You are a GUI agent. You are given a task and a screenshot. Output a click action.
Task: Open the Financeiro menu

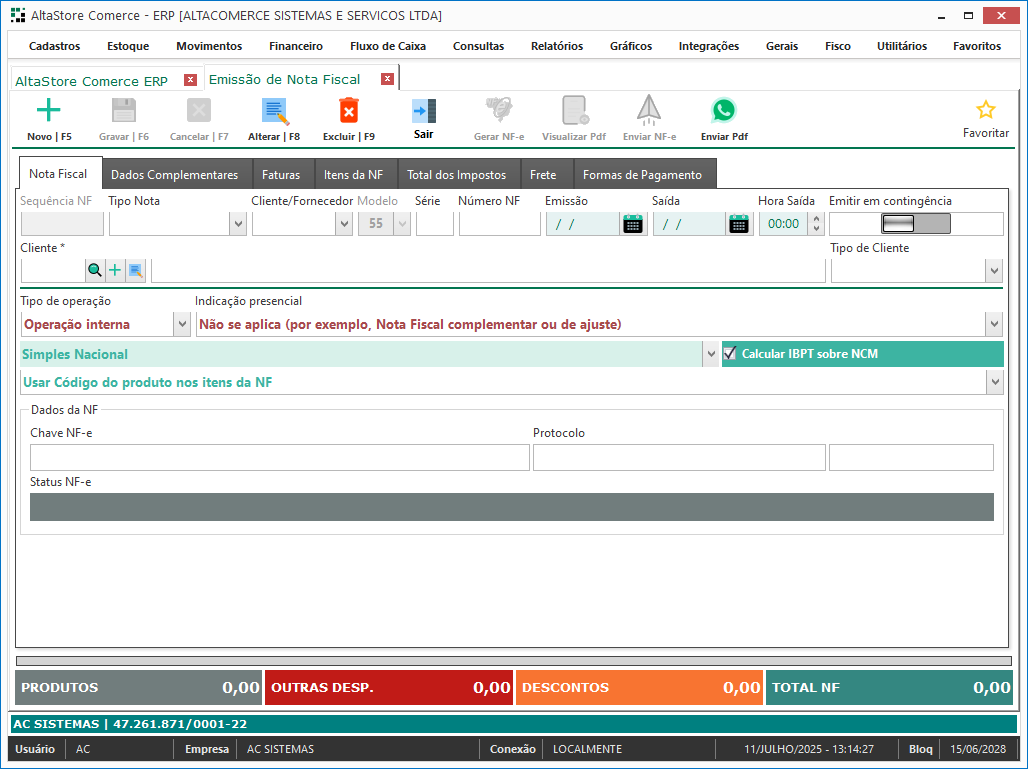pyautogui.click(x=296, y=46)
